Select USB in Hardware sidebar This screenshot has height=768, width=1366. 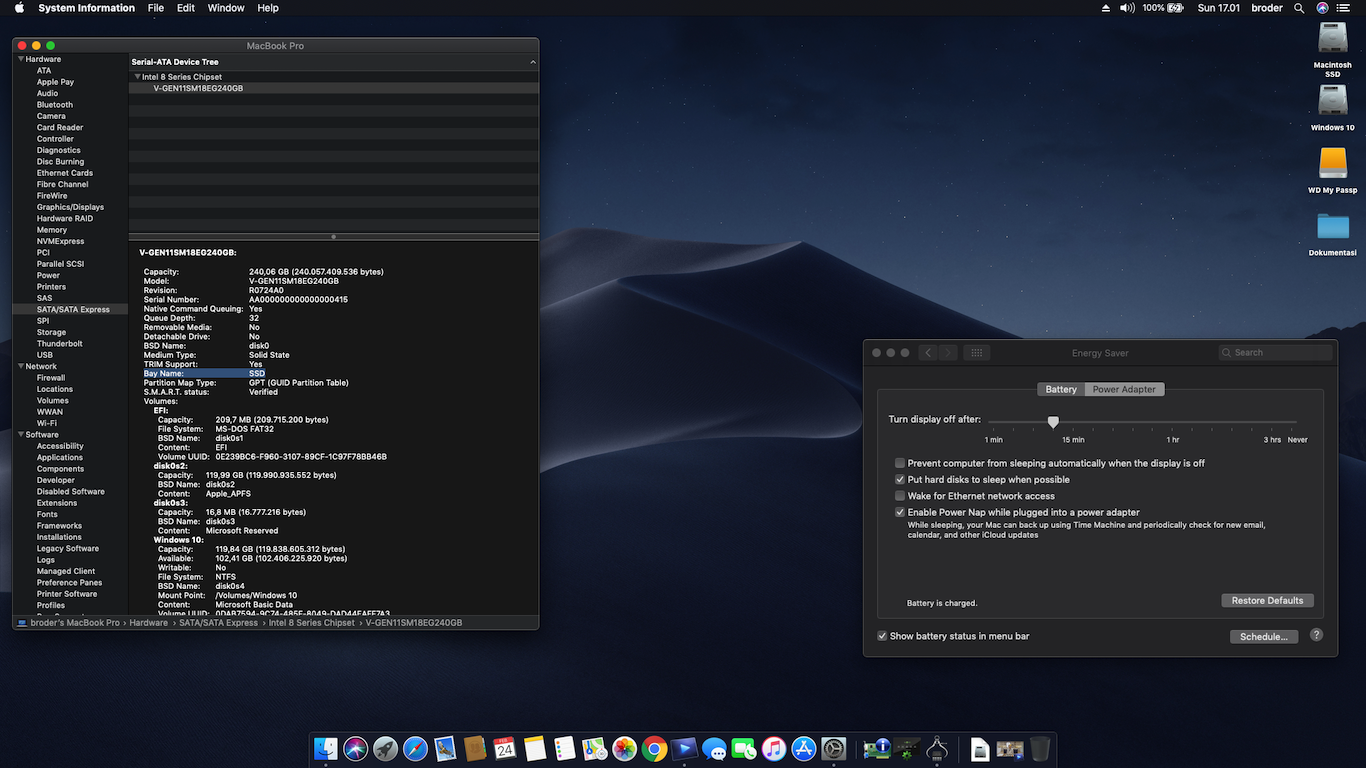45,355
